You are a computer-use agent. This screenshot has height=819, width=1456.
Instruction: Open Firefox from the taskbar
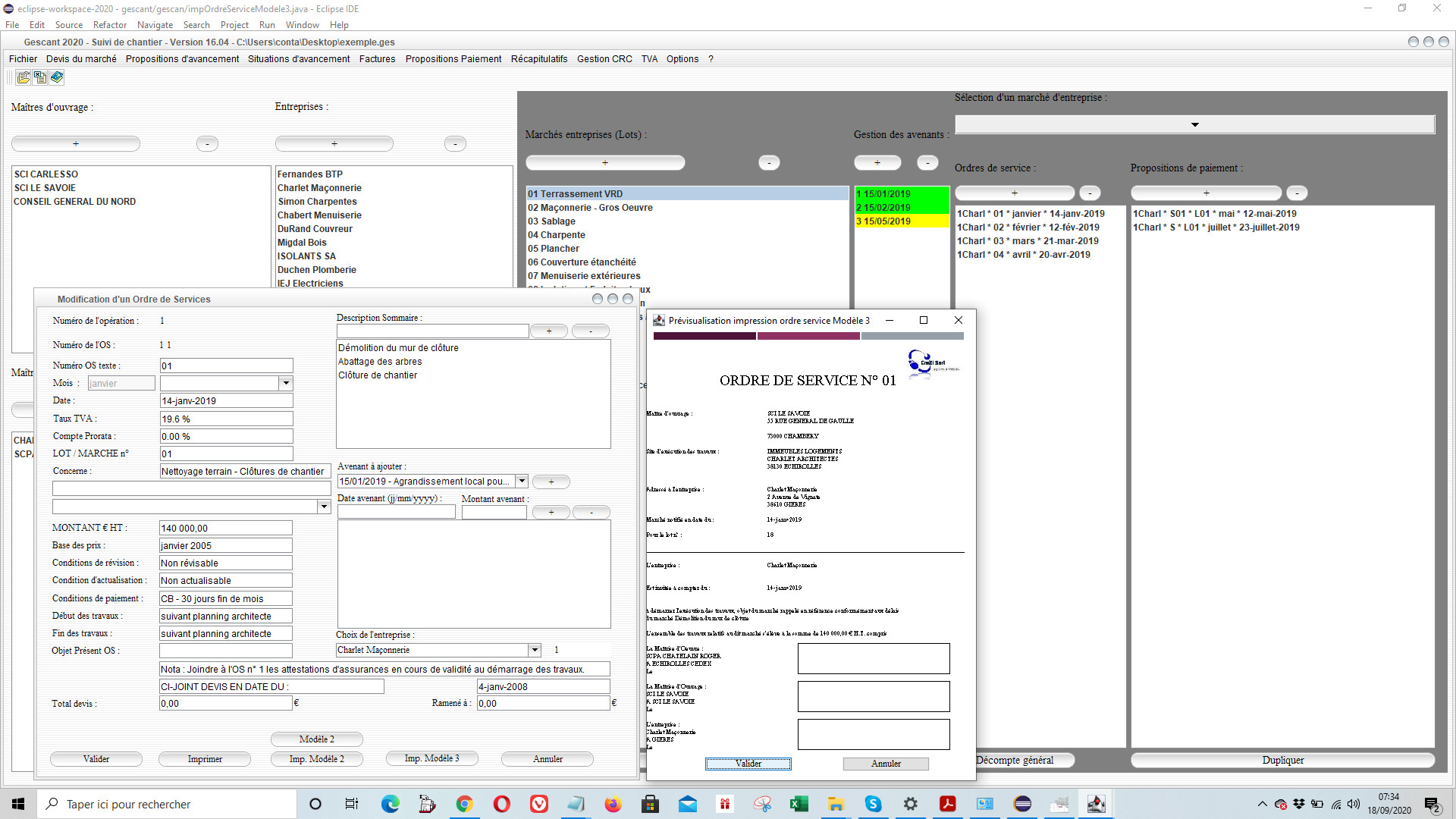pos(613,804)
